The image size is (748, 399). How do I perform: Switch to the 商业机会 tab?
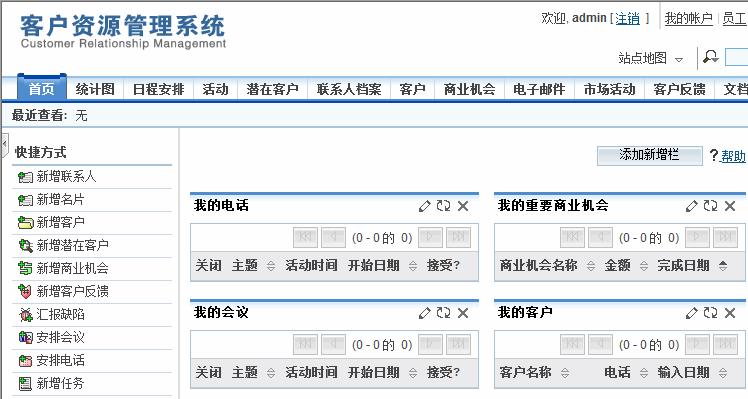point(469,89)
